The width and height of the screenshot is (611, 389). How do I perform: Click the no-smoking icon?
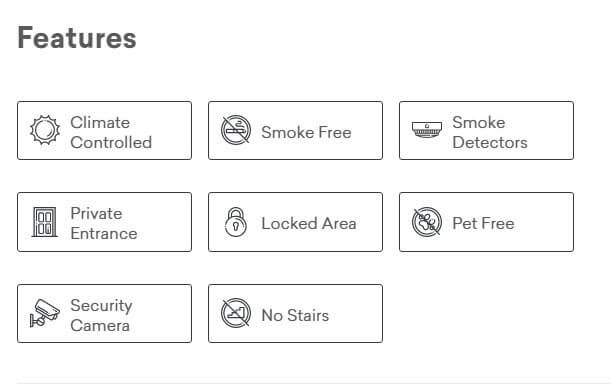click(x=236, y=130)
